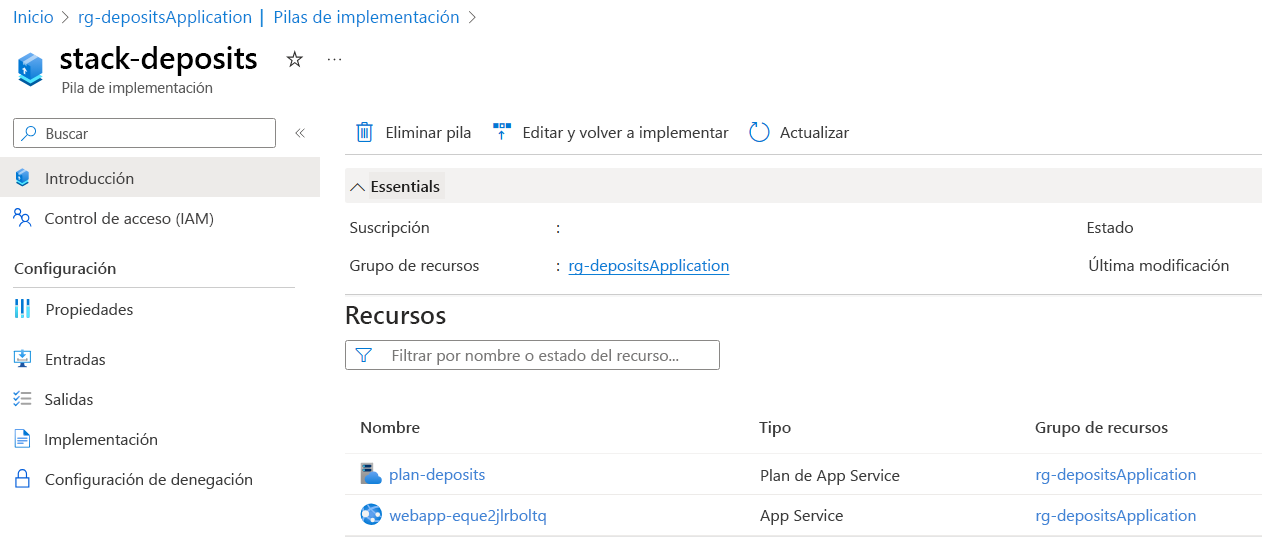Sort by Grupo de recursos column header
The image size is (1262, 550).
pyautogui.click(x=1101, y=428)
